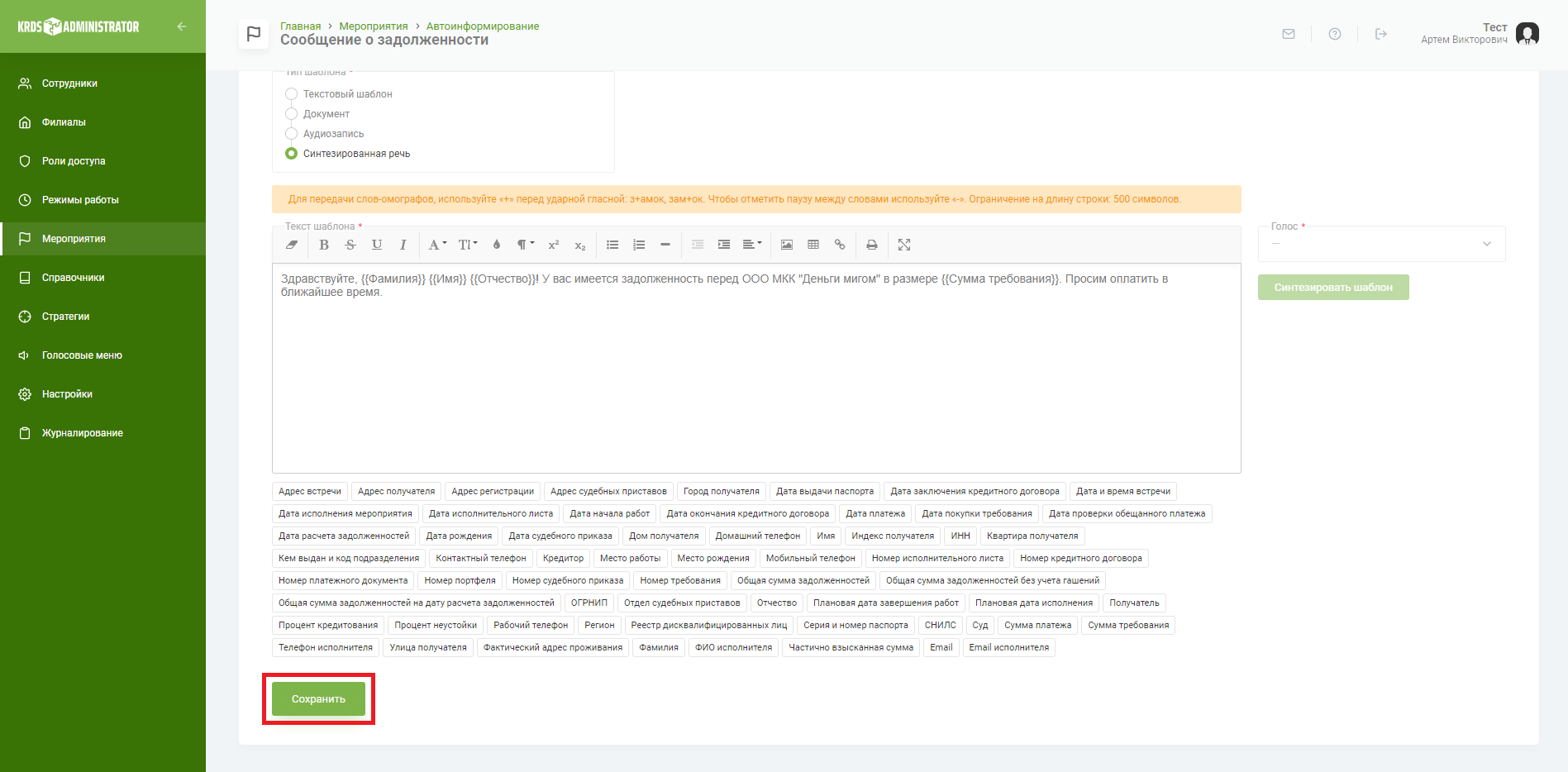This screenshot has height=772, width=1568.
Task: Expand editor to fullscreen
Action: 904,245
